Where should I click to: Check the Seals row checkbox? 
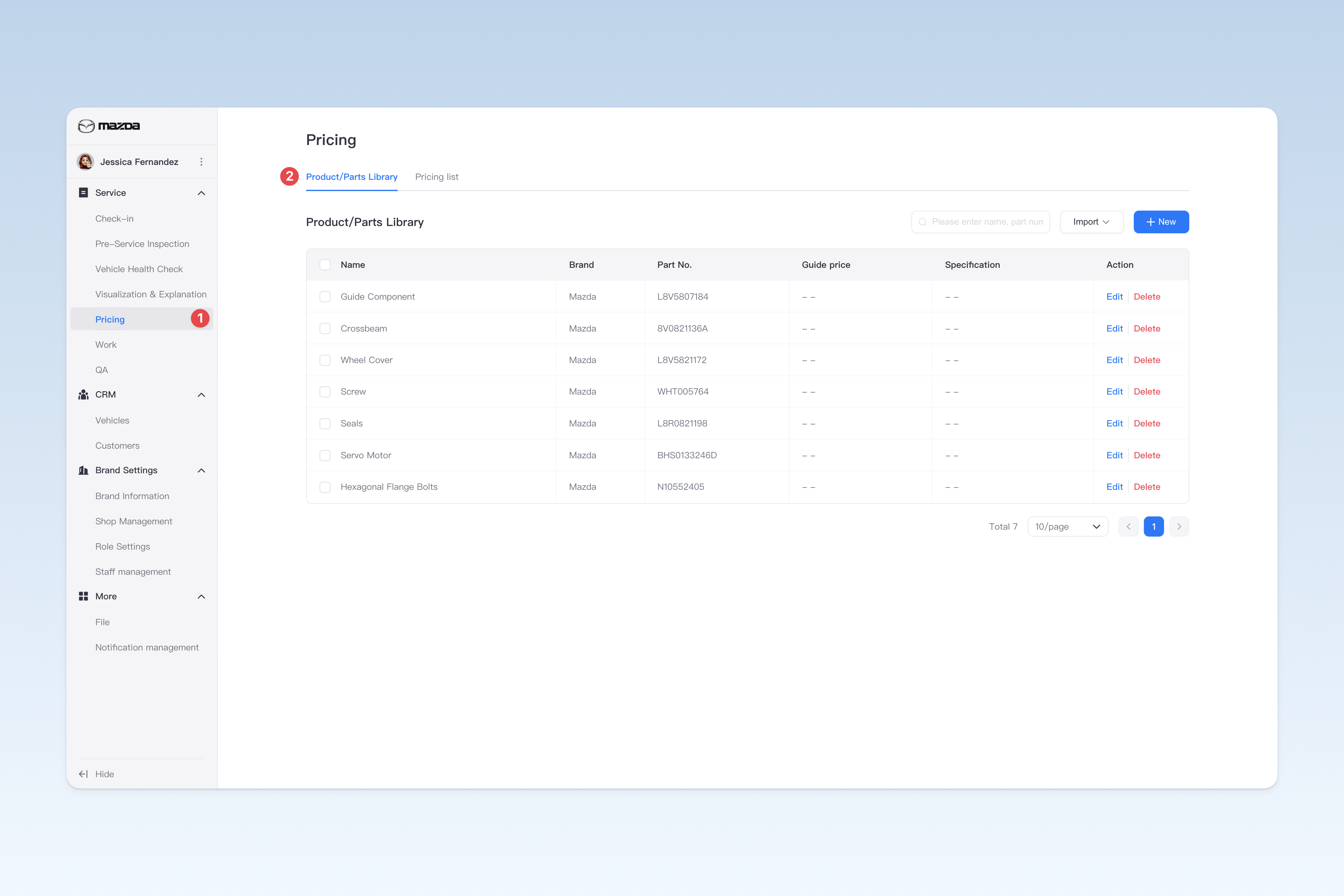pyautogui.click(x=325, y=423)
